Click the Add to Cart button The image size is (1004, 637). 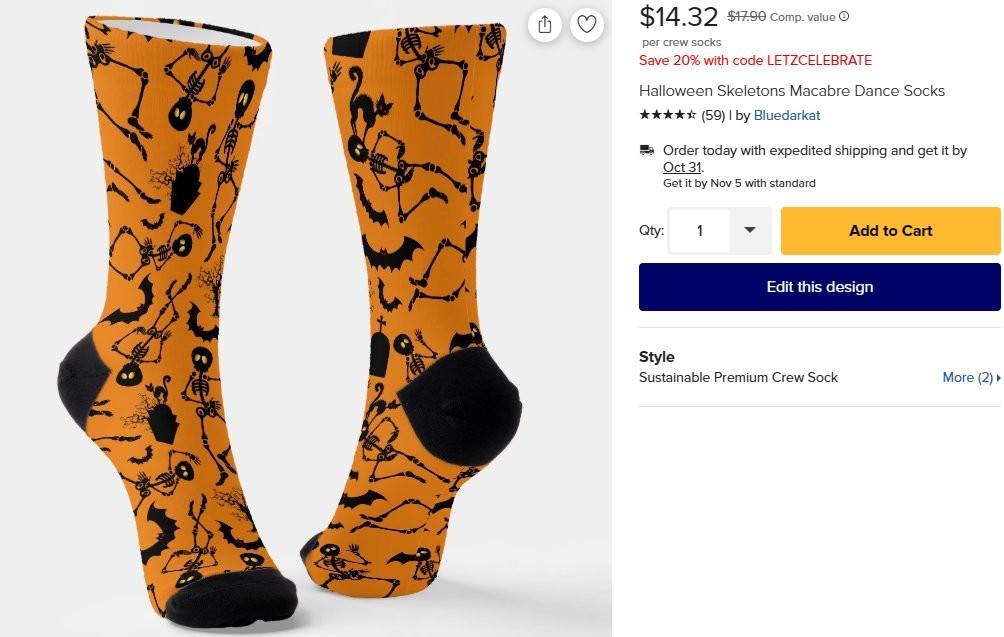[x=890, y=231]
